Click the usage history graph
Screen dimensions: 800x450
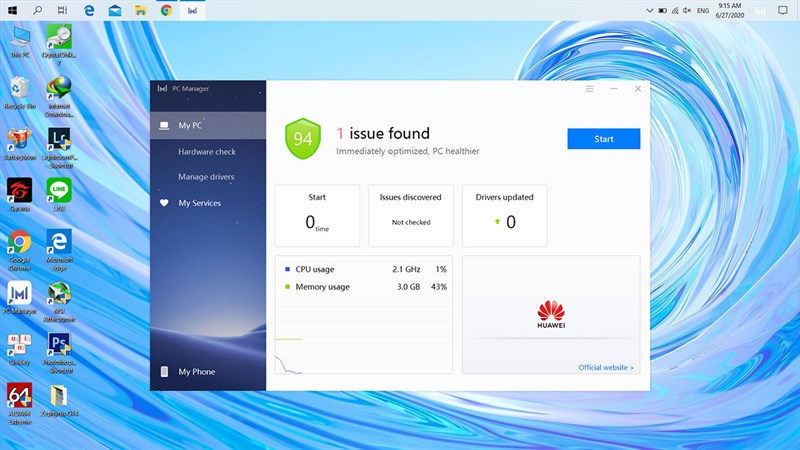[x=363, y=335]
